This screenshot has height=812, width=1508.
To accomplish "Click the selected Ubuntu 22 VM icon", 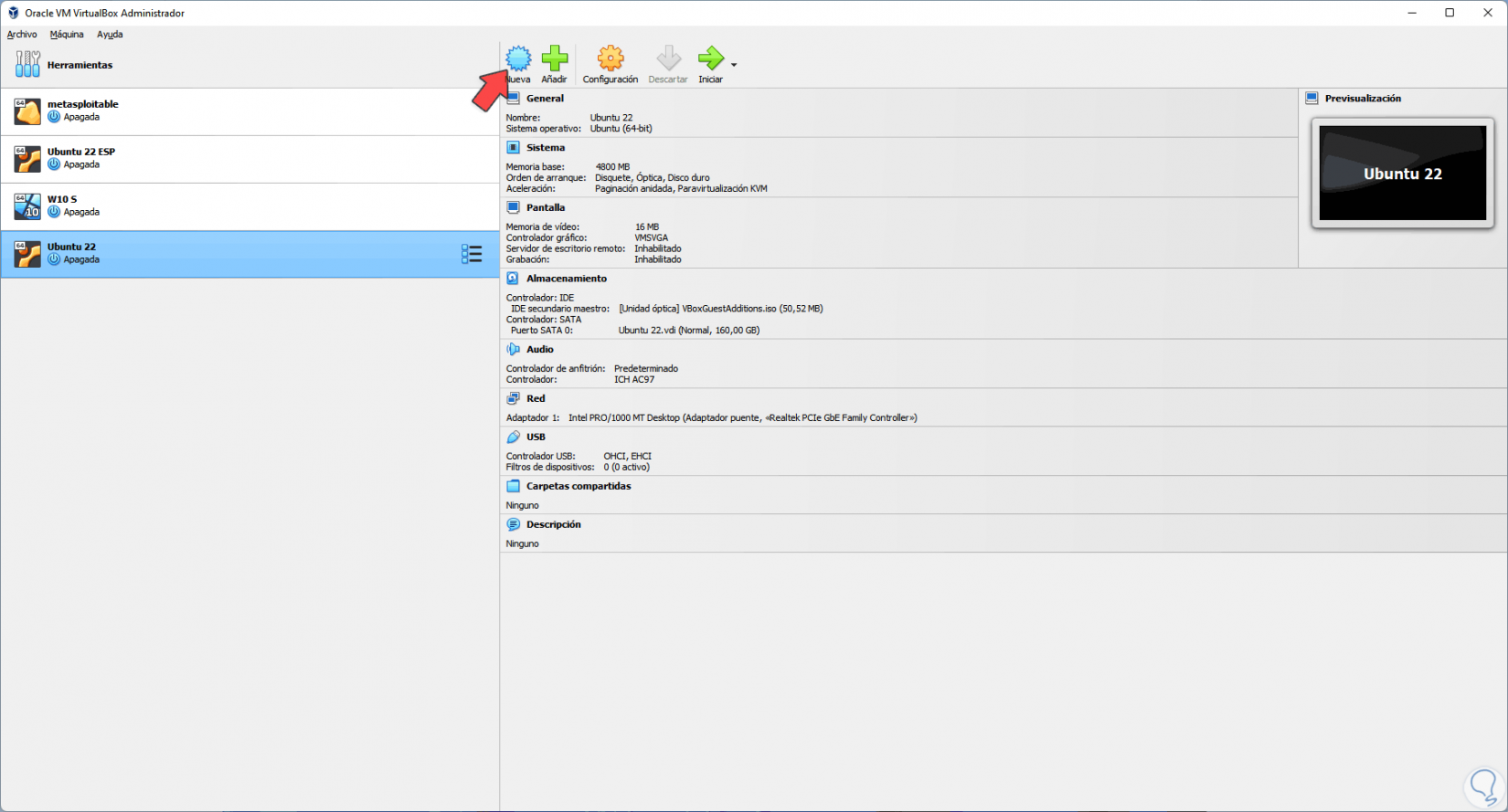I will click(27, 254).
